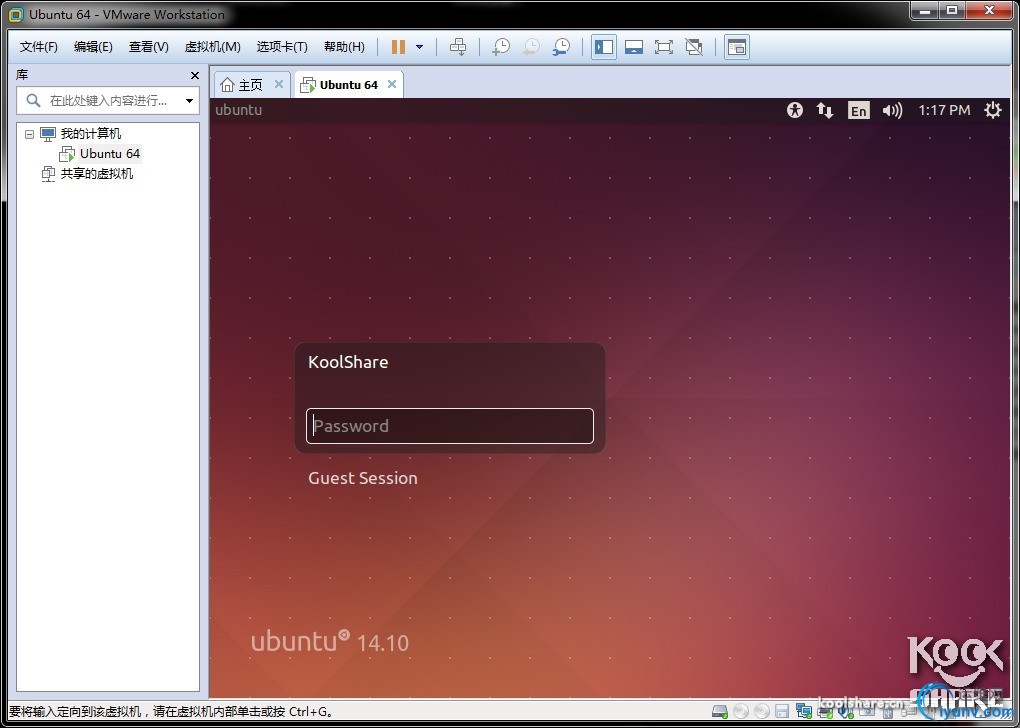Open the power options dropdown beside pause
Image resolution: width=1020 pixels, height=728 pixels.
tap(419, 47)
